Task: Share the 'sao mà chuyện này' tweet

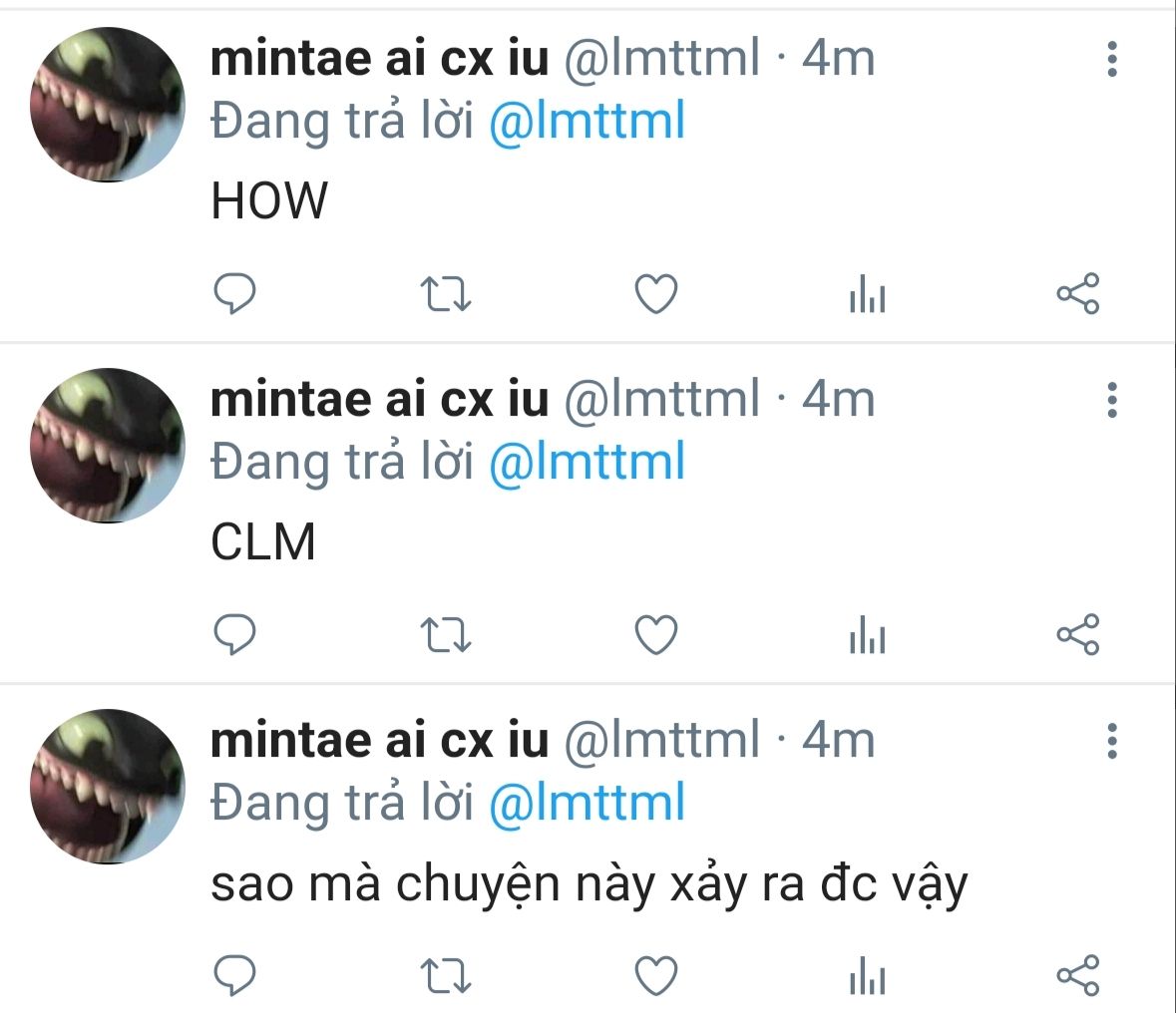Action: (1077, 975)
